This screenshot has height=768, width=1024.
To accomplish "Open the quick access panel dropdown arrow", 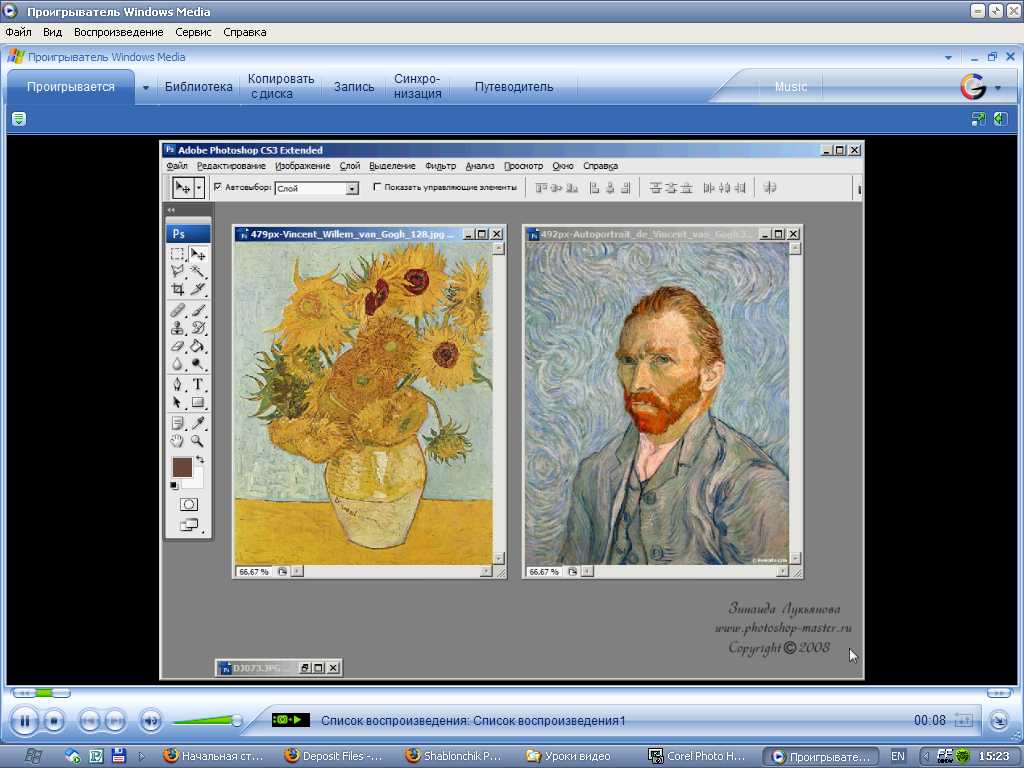I will [x=948, y=57].
